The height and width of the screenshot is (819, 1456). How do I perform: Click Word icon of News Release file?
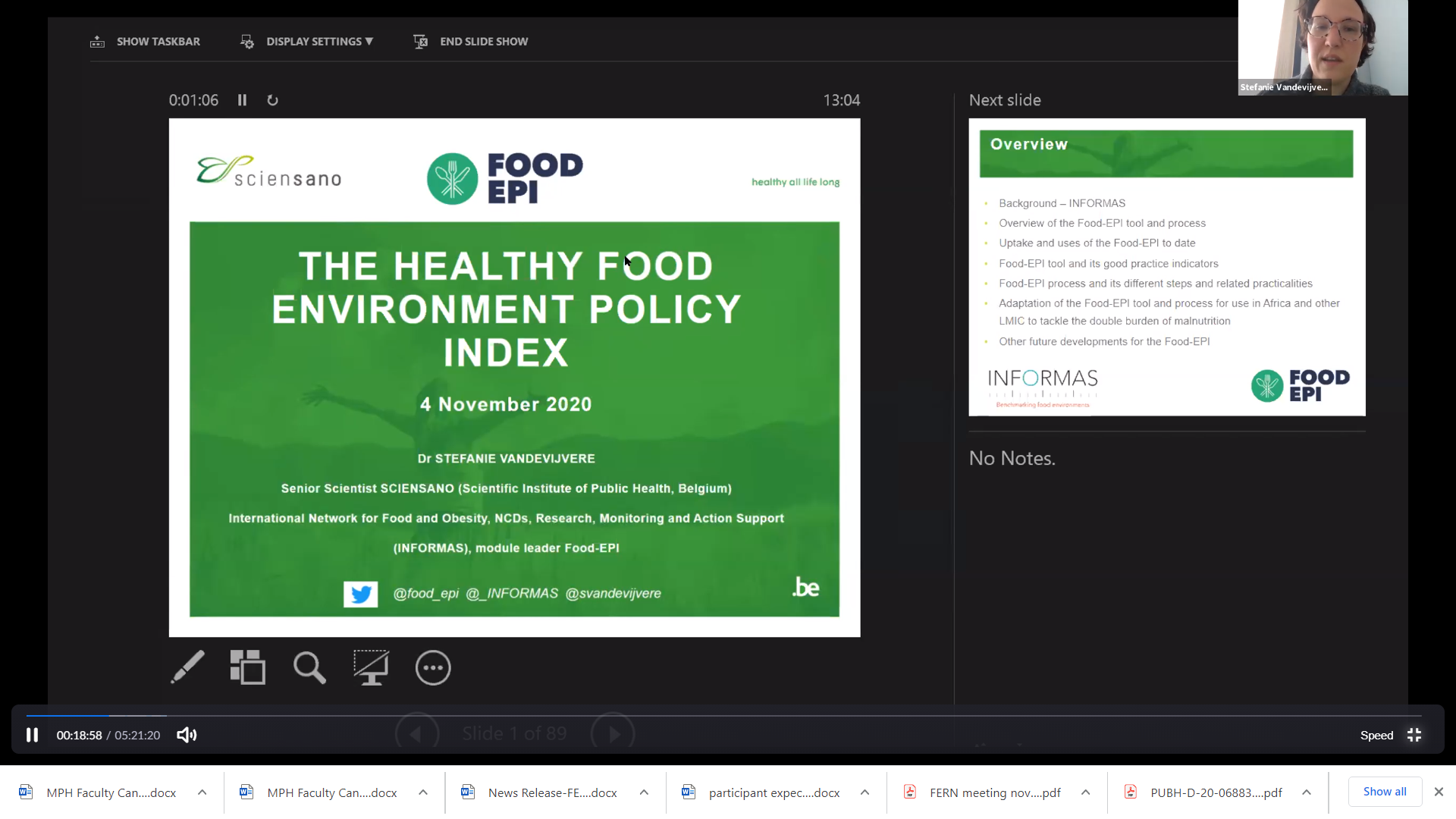468,792
